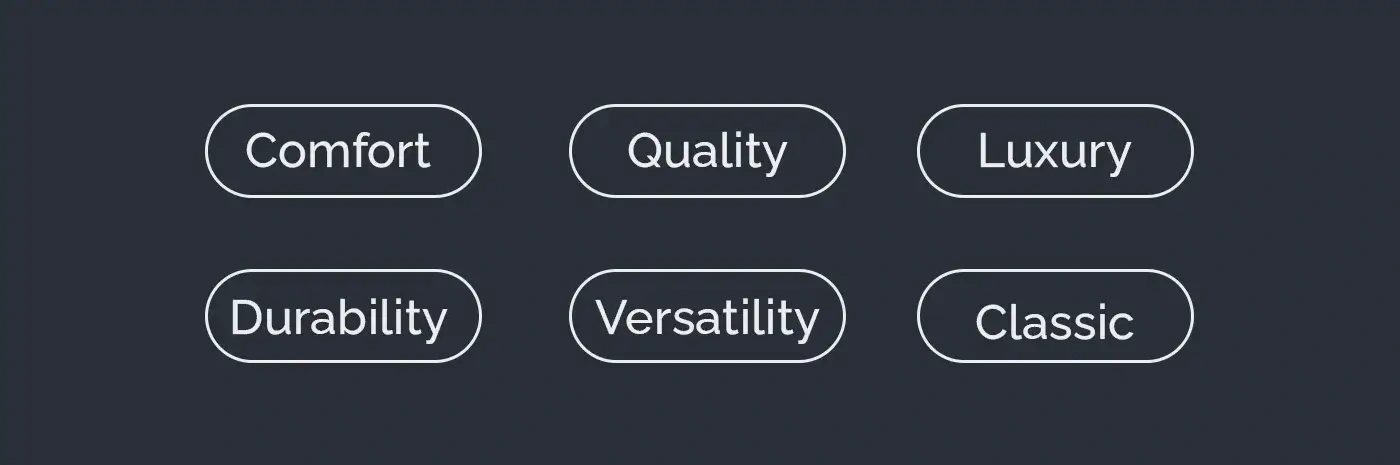Activate the Durability chip
The height and width of the screenshot is (465, 1400).
(x=343, y=316)
